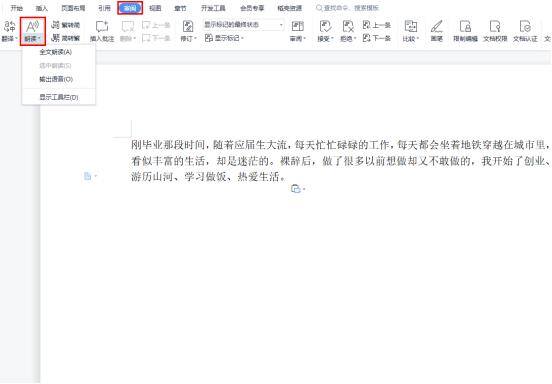Click the 比较 (Compare) icon
The image size is (552, 384).
410,26
